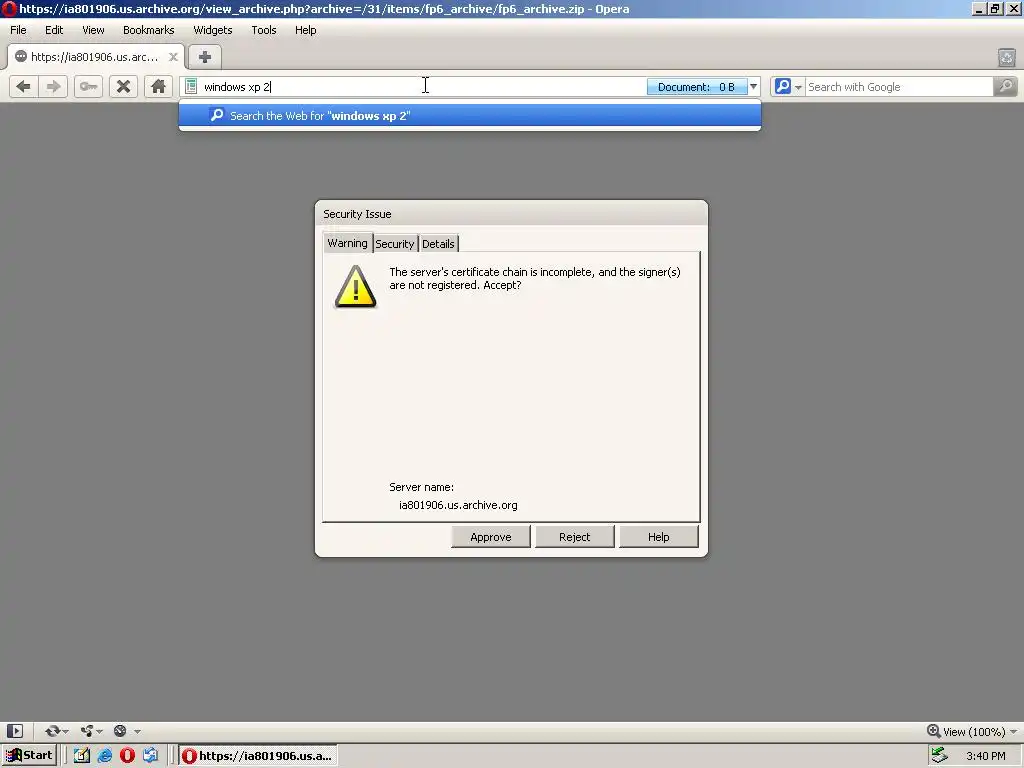Open the File menu
This screenshot has width=1024, height=768.
[18, 30]
